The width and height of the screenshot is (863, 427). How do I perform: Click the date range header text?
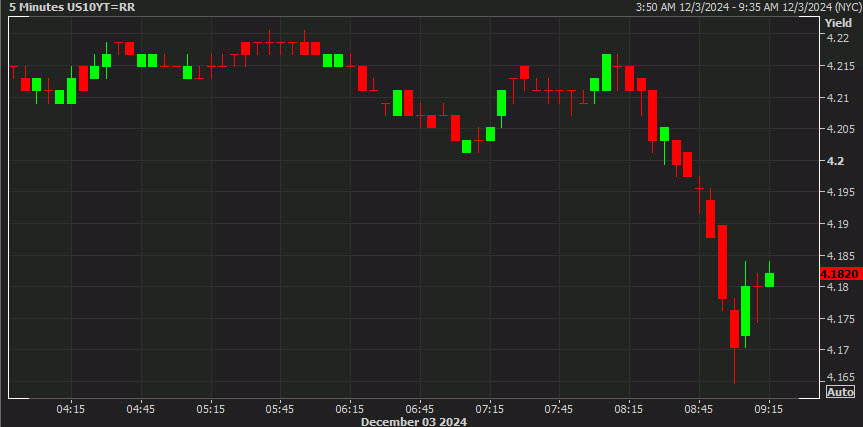(x=749, y=8)
